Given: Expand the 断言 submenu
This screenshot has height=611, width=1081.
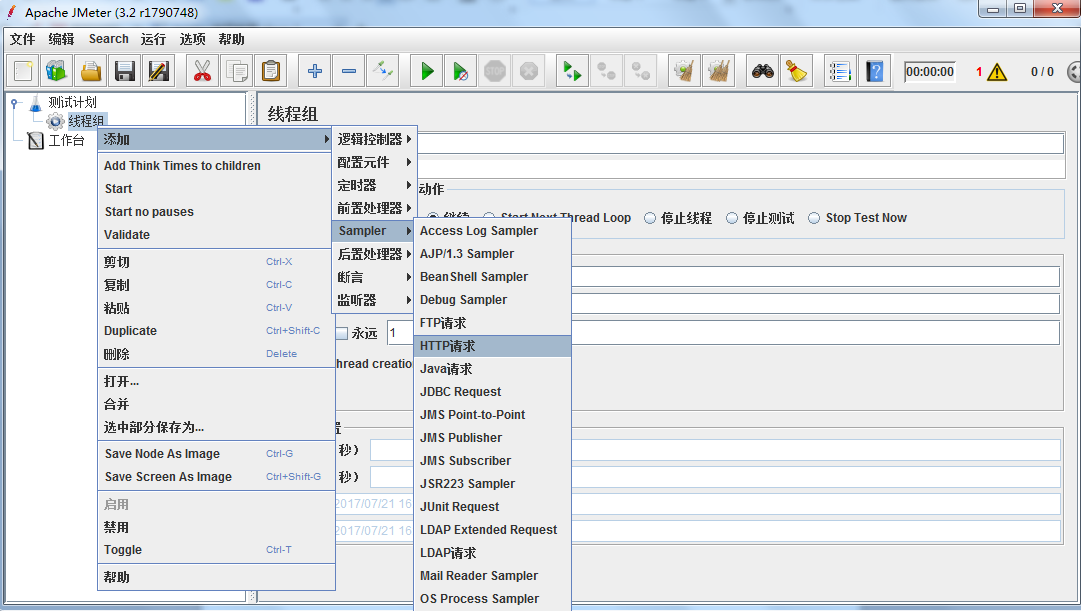Looking at the screenshot, I should point(373,277).
